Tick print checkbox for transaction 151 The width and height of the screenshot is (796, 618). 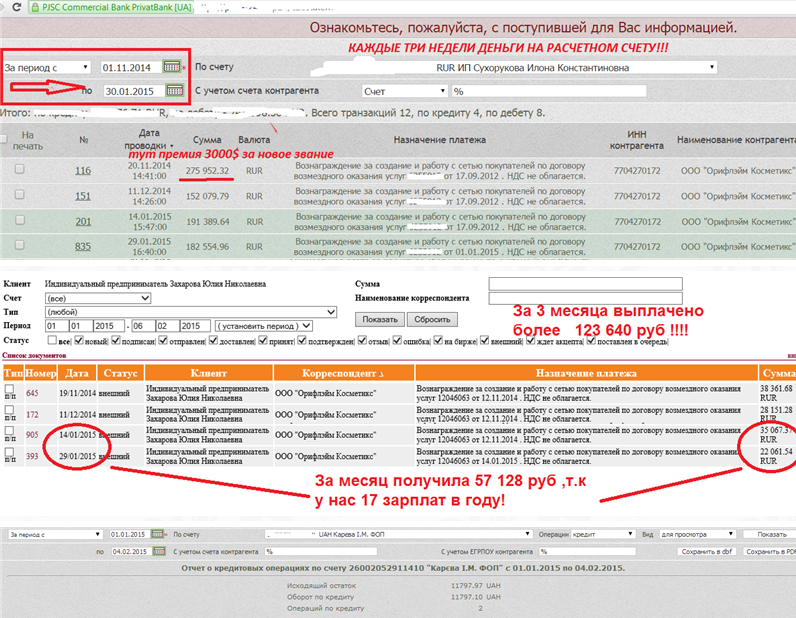pos(19,194)
